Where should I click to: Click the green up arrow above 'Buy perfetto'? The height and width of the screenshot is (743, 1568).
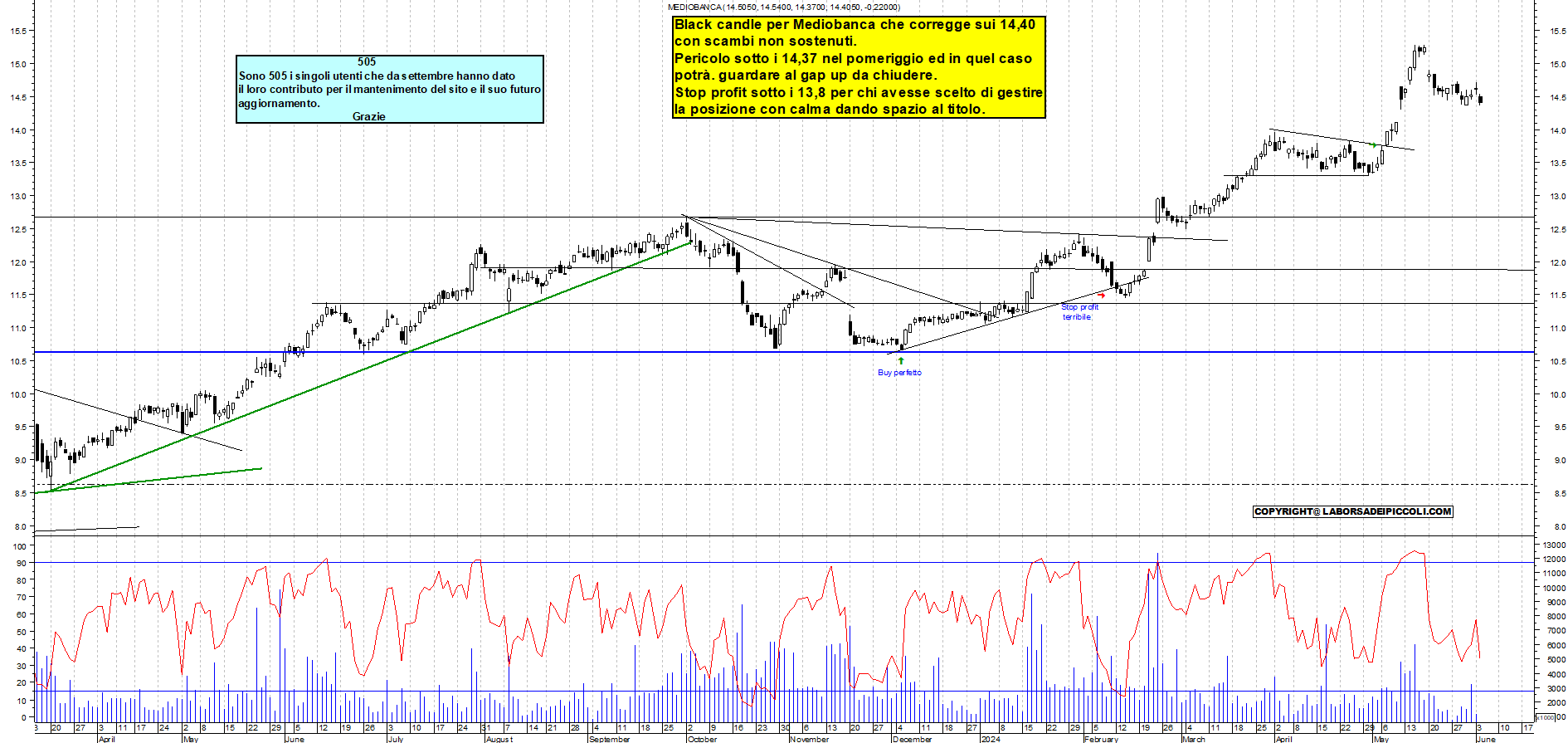900,361
